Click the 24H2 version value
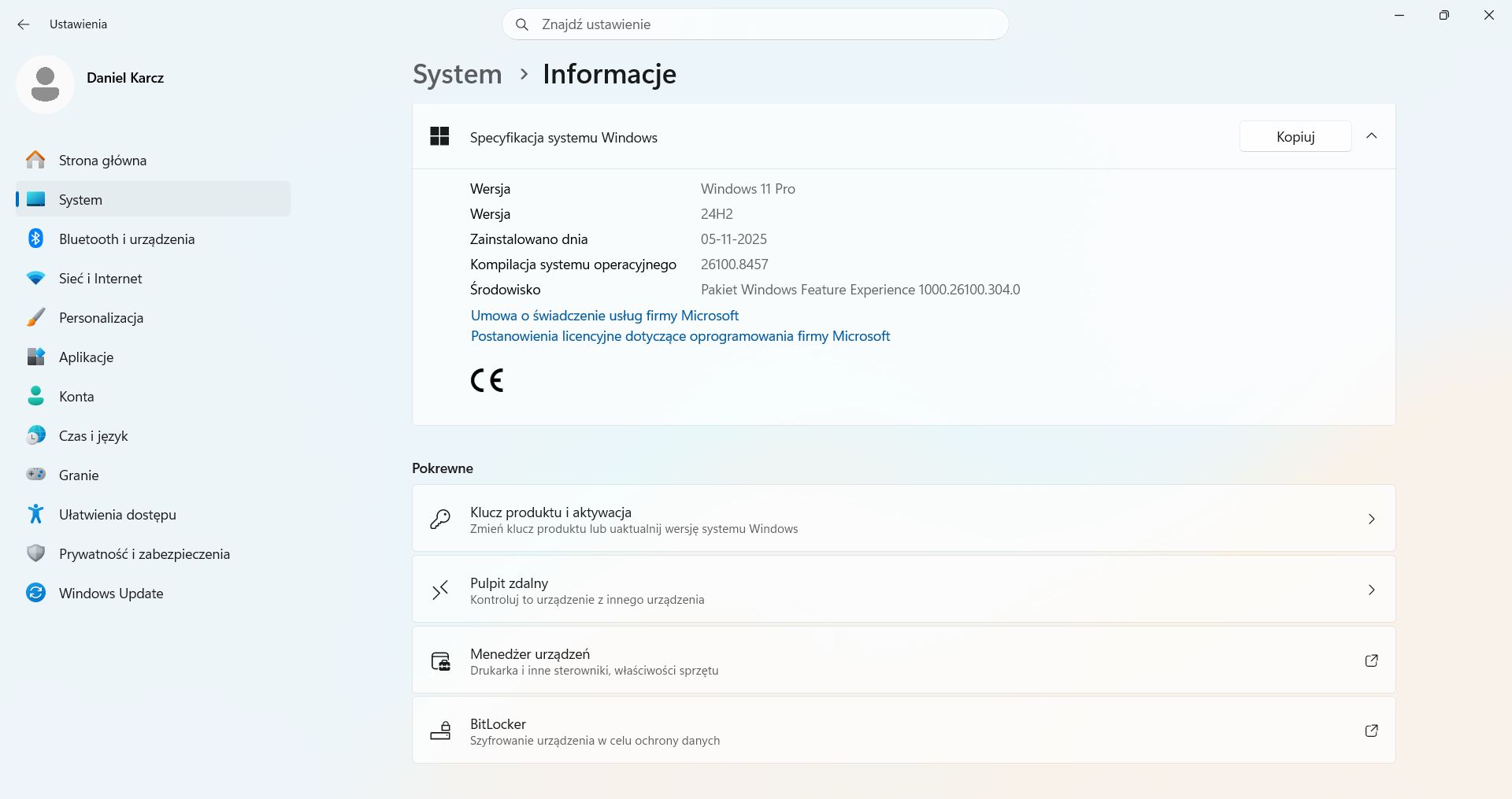This screenshot has height=799, width=1512. click(x=717, y=214)
